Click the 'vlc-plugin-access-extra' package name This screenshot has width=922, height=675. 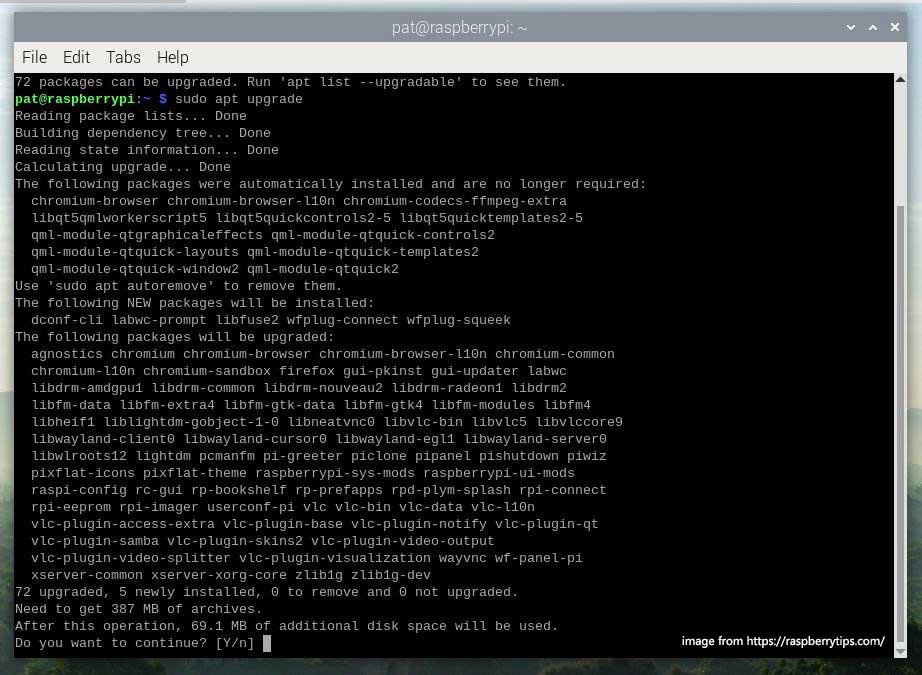pyautogui.click(x=123, y=525)
